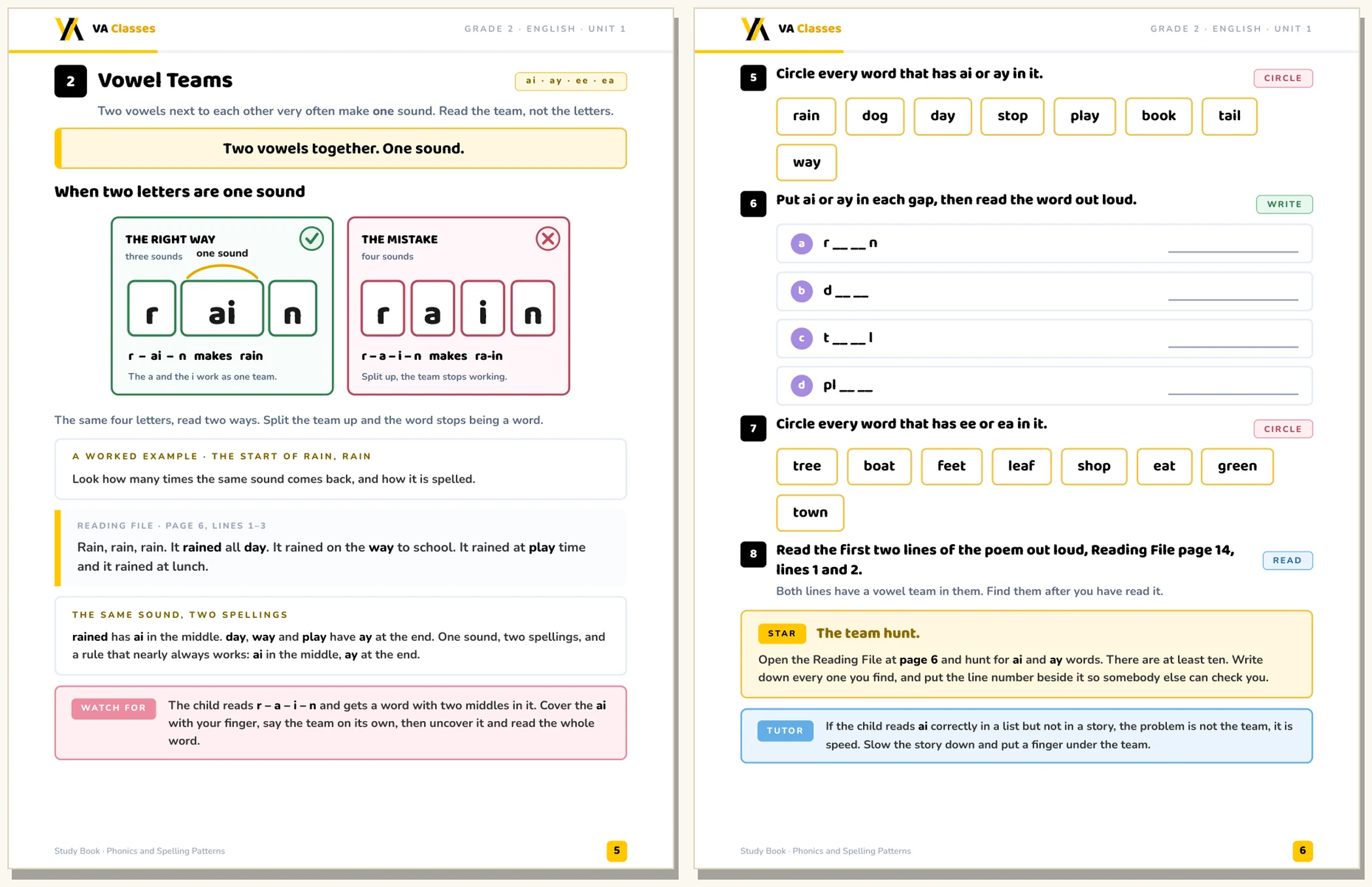
Task: Click the section number 2 badge beside Vowel Teams
Action: click(x=71, y=81)
